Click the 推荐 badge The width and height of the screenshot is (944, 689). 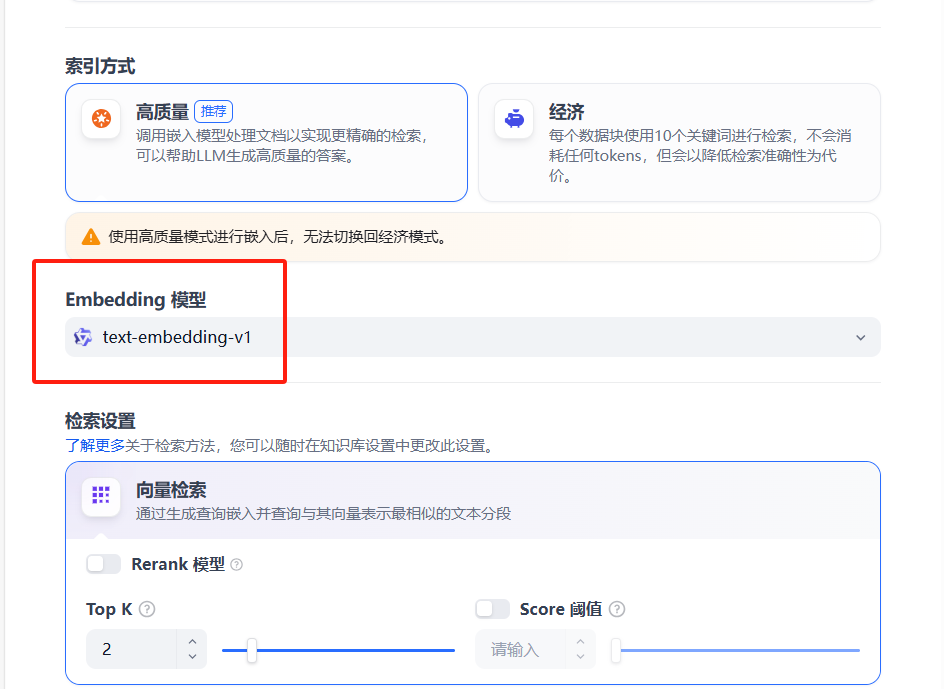pyautogui.click(x=214, y=111)
